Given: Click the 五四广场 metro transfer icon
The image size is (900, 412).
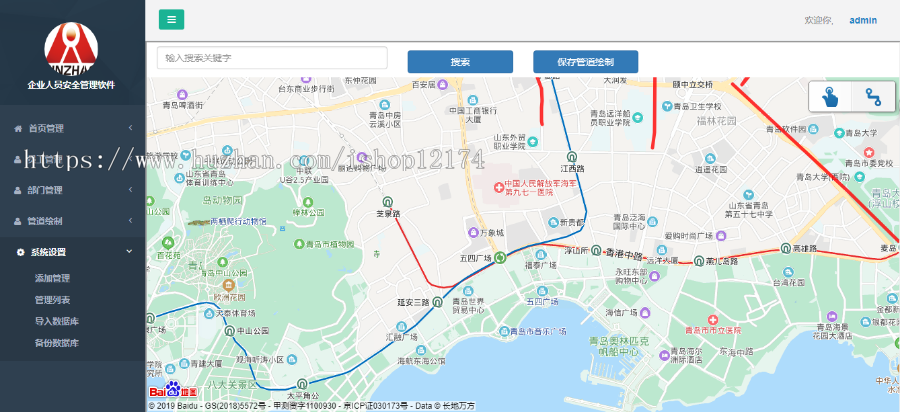Looking at the screenshot, I should 500,258.
